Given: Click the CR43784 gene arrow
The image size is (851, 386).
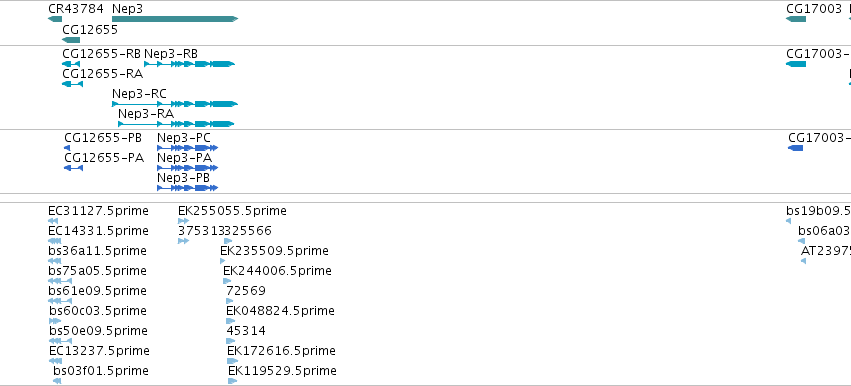Looking at the screenshot, I should pos(55,19).
